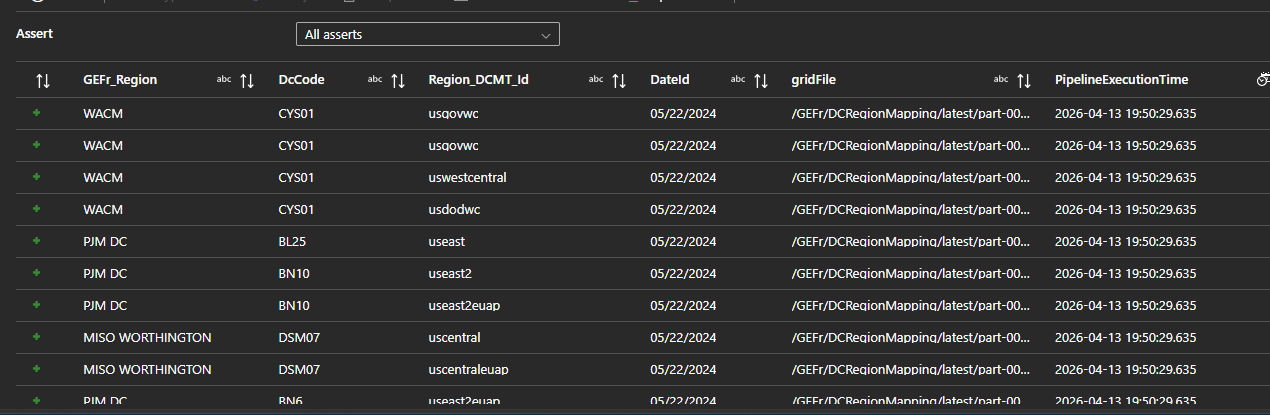This screenshot has width=1270, height=415.
Task: Expand the usdodwc row with plus icon
Action: 37,209
